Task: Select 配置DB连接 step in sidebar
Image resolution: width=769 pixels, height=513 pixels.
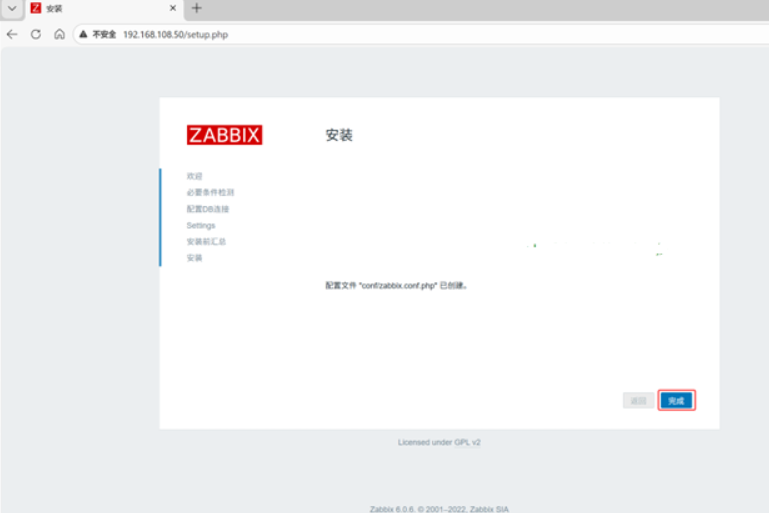Action: coord(207,209)
